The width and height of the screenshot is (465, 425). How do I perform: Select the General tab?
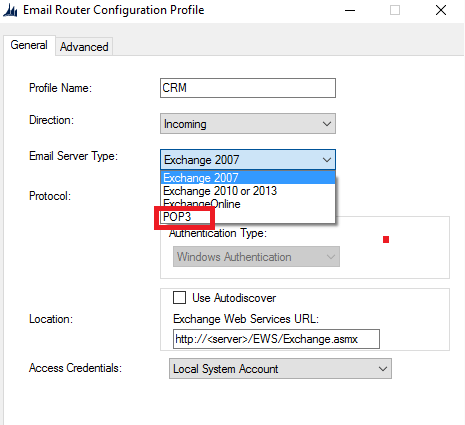click(x=29, y=45)
